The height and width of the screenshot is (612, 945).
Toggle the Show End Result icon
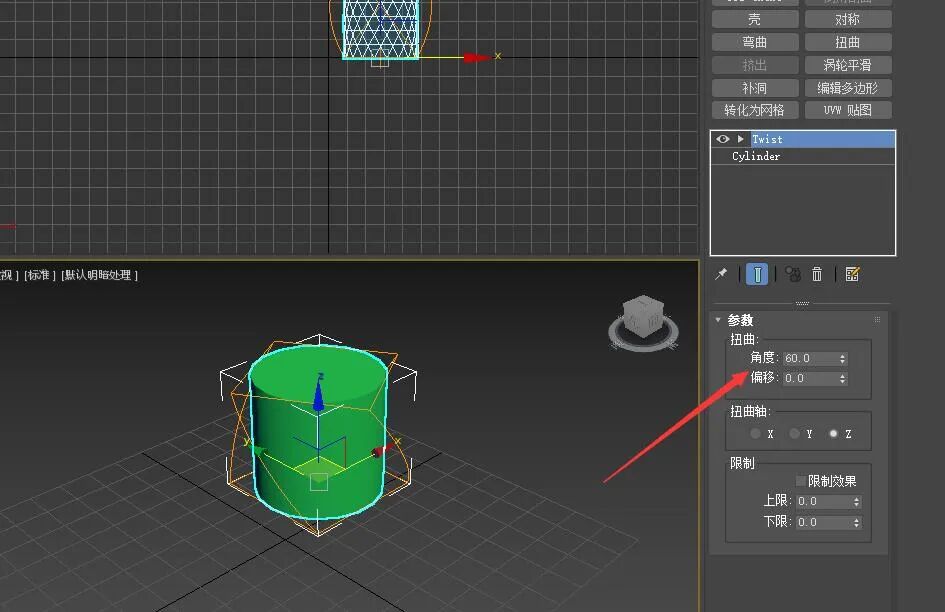[757, 274]
